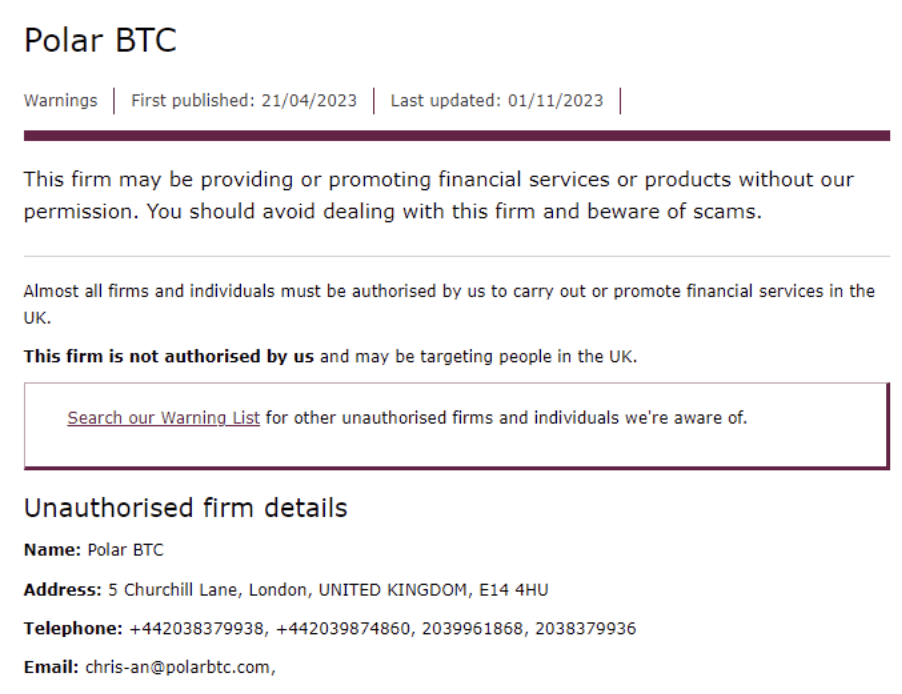Click the phone number 2038379936
Image resolution: width=902 pixels, height=694 pixels.
[586, 628]
